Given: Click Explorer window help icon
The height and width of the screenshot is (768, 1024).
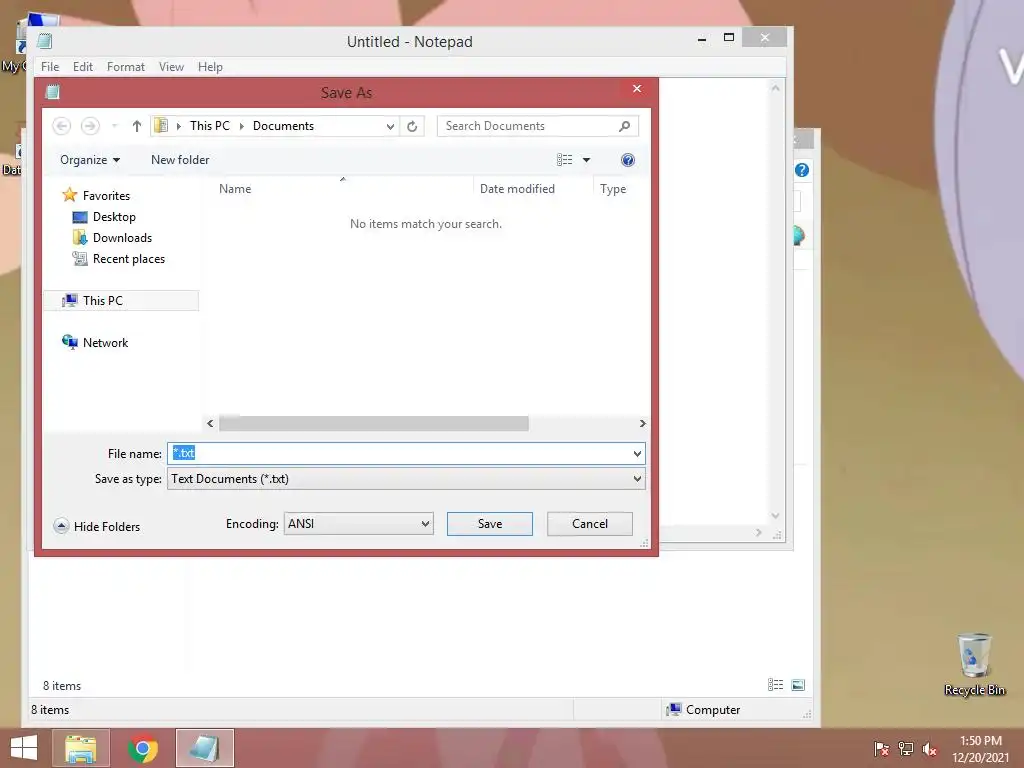Looking at the screenshot, I should (802, 170).
